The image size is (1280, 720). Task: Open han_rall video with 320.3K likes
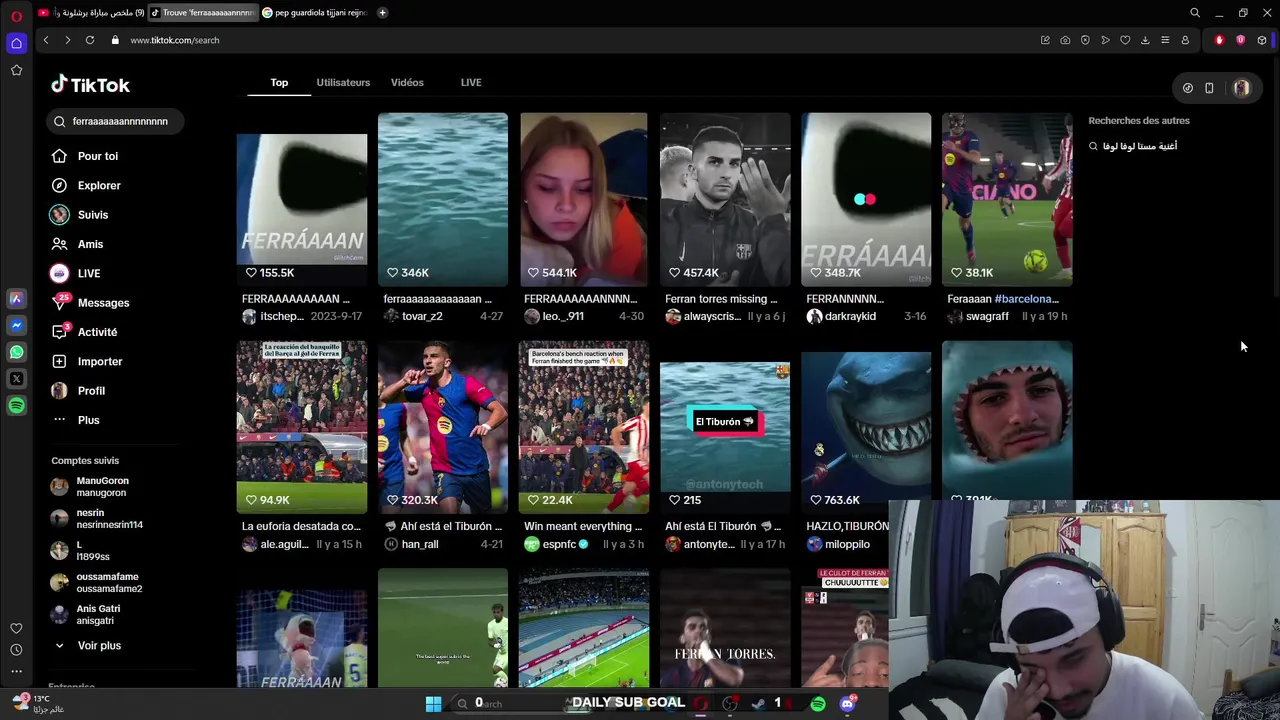point(443,427)
